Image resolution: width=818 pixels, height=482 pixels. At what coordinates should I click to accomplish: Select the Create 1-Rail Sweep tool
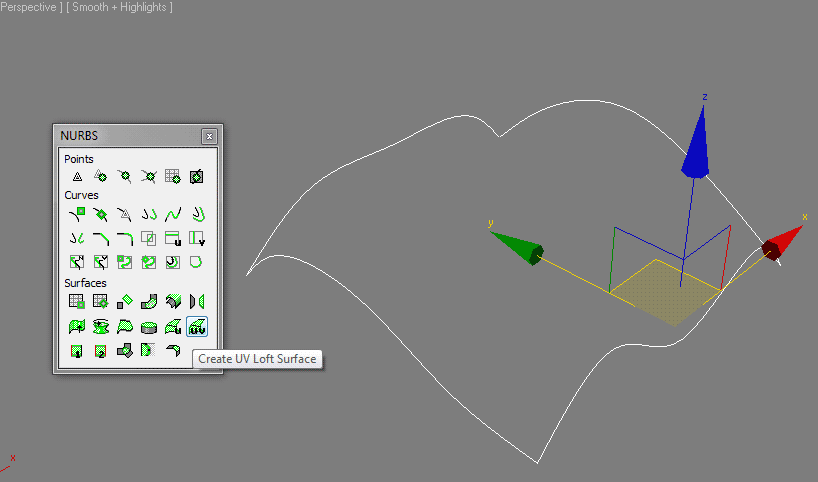point(77,351)
